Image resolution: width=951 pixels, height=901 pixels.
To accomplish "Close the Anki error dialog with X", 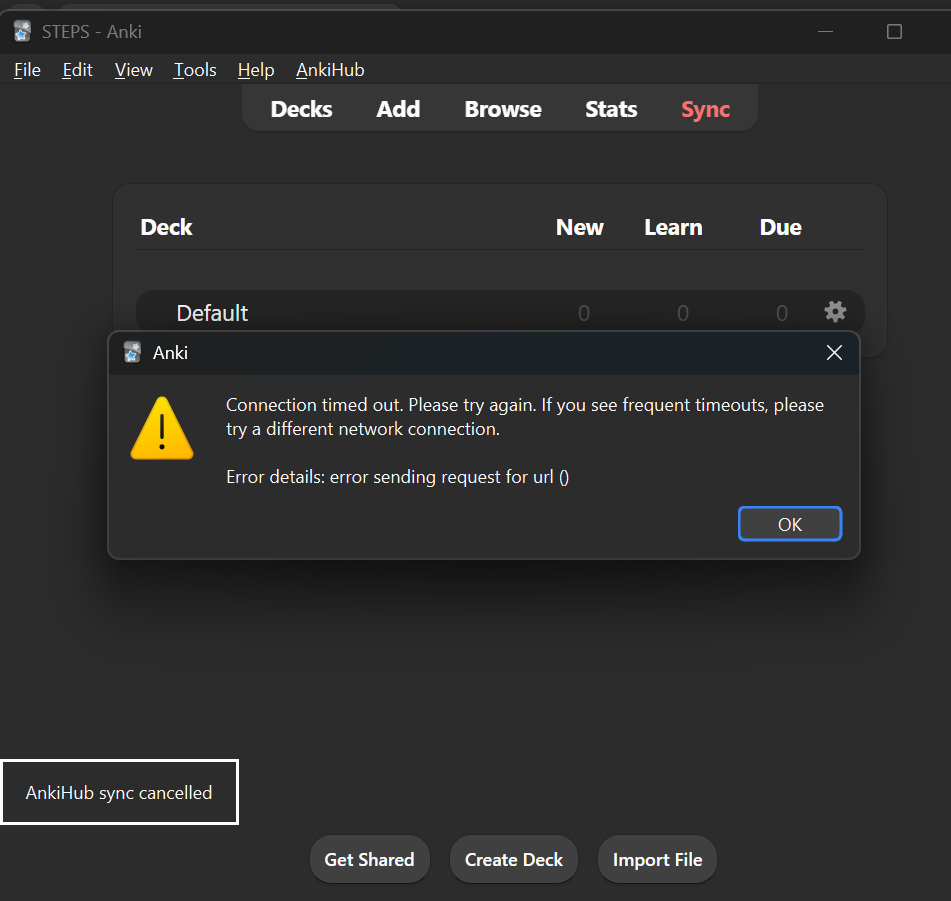I will point(834,352).
